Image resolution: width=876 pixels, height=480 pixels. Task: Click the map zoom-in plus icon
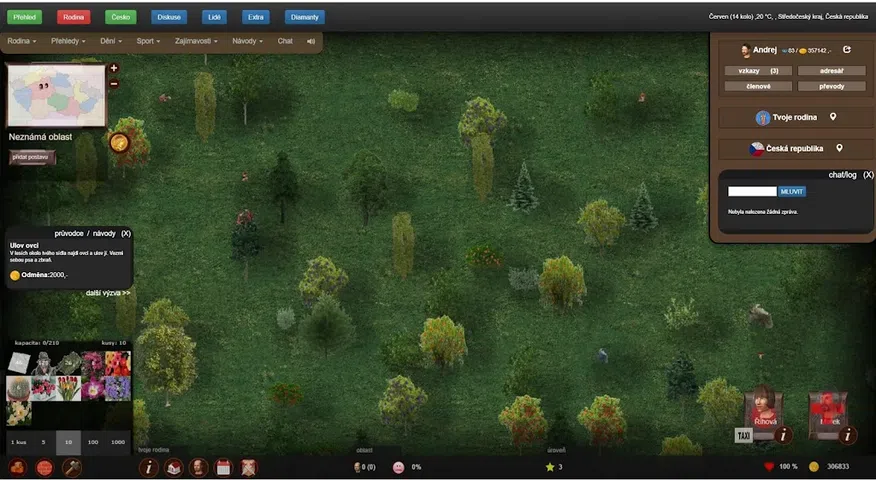click(x=114, y=68)
